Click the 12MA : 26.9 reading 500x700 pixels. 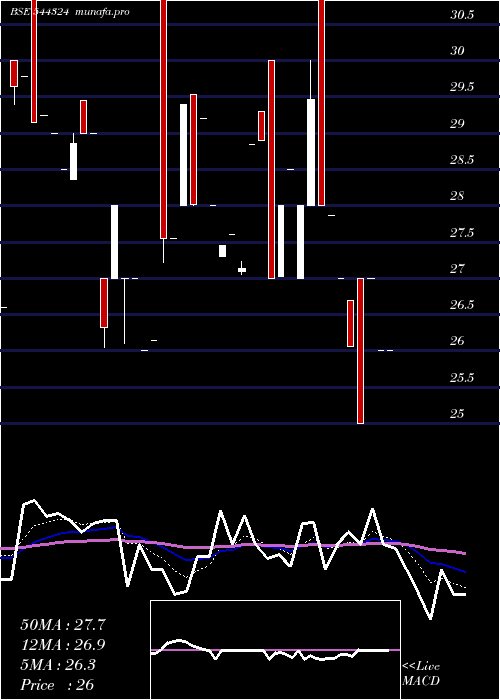[x=63, y=645]
